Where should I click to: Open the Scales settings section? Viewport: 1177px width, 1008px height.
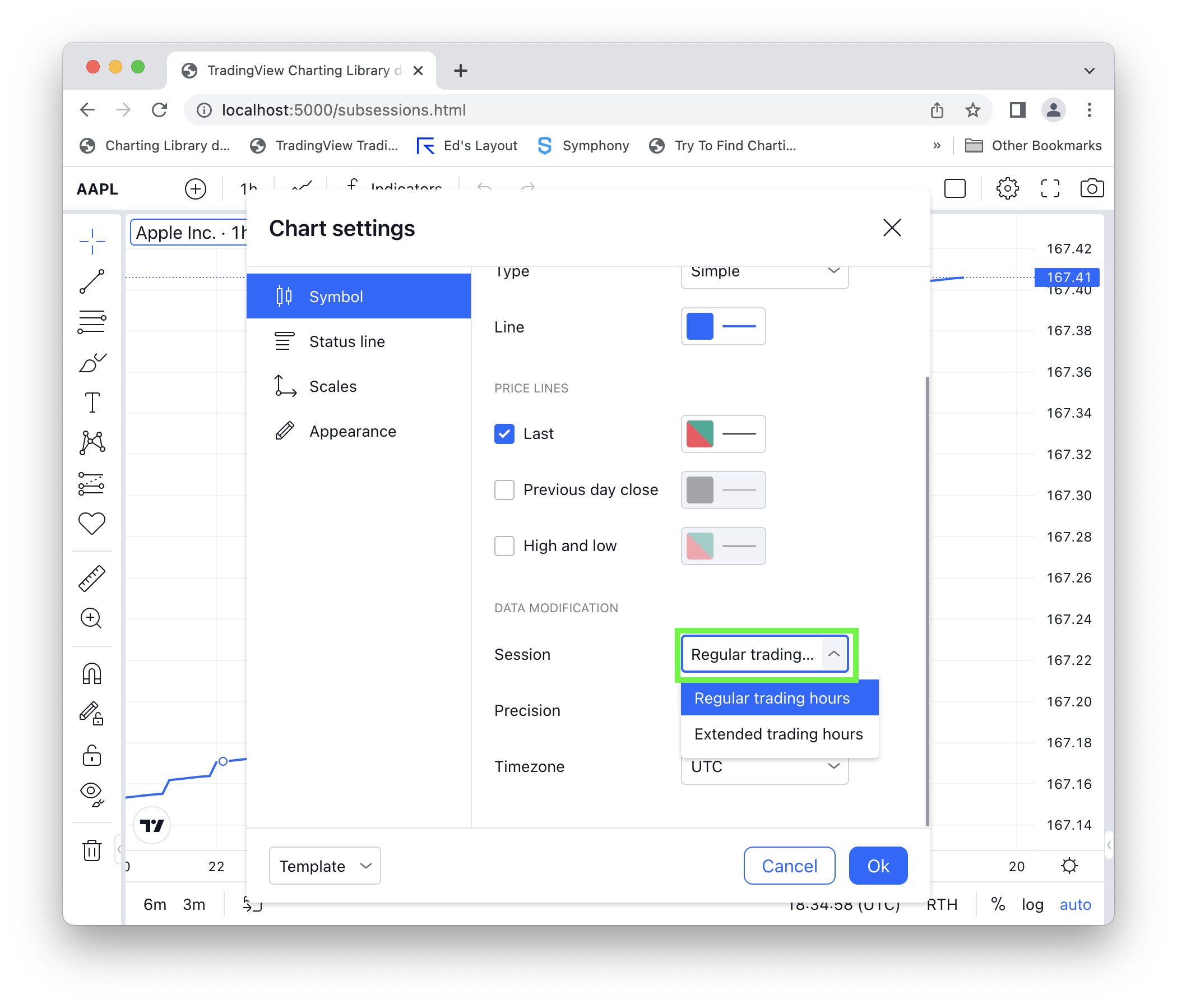click(x=333, y=386)
